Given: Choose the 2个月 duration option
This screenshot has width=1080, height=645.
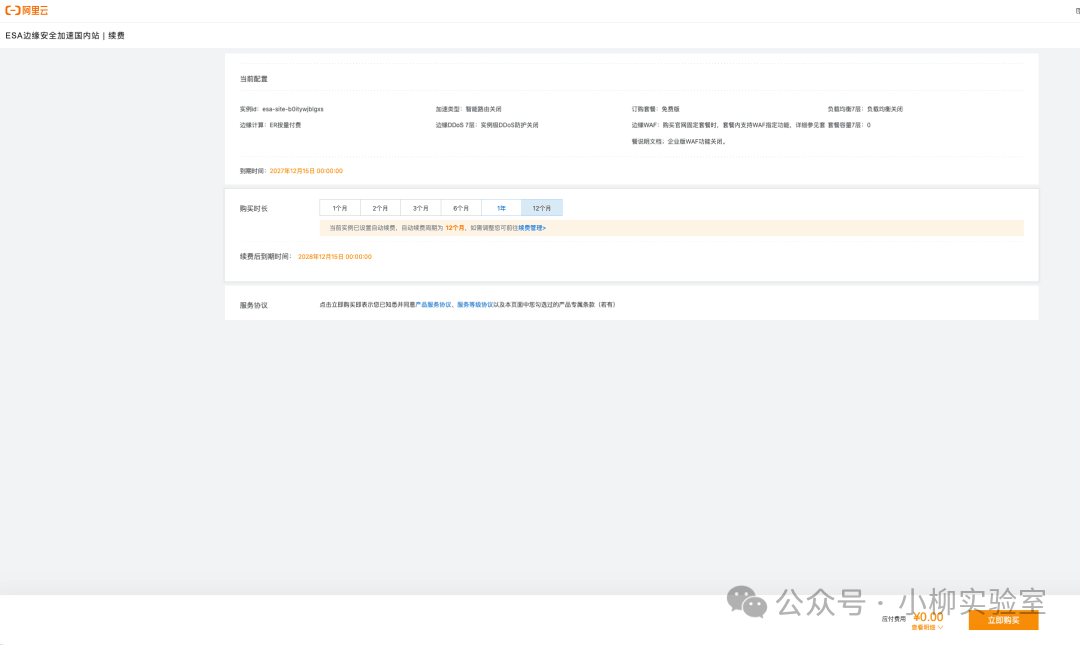Looking at the screenshot, I should (x=380, y=208).
